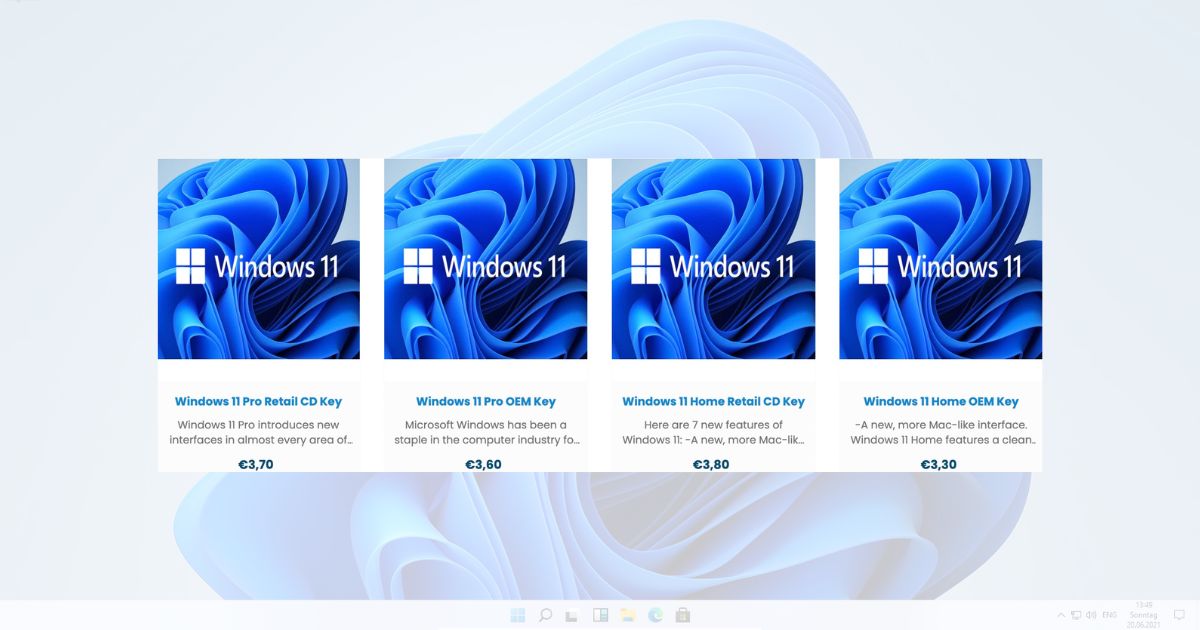
Task: Expand the hidden system tray icons chevron
Action: [x=1061, y=615]
